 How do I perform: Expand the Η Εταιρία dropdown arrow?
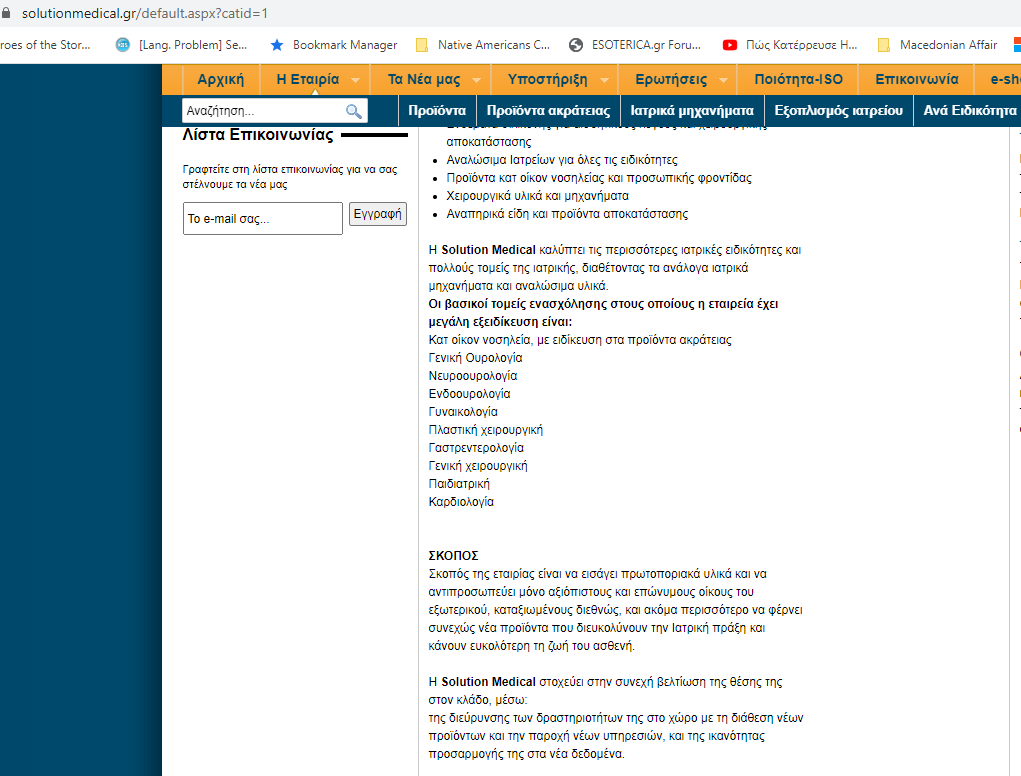(x=356, y=80)
